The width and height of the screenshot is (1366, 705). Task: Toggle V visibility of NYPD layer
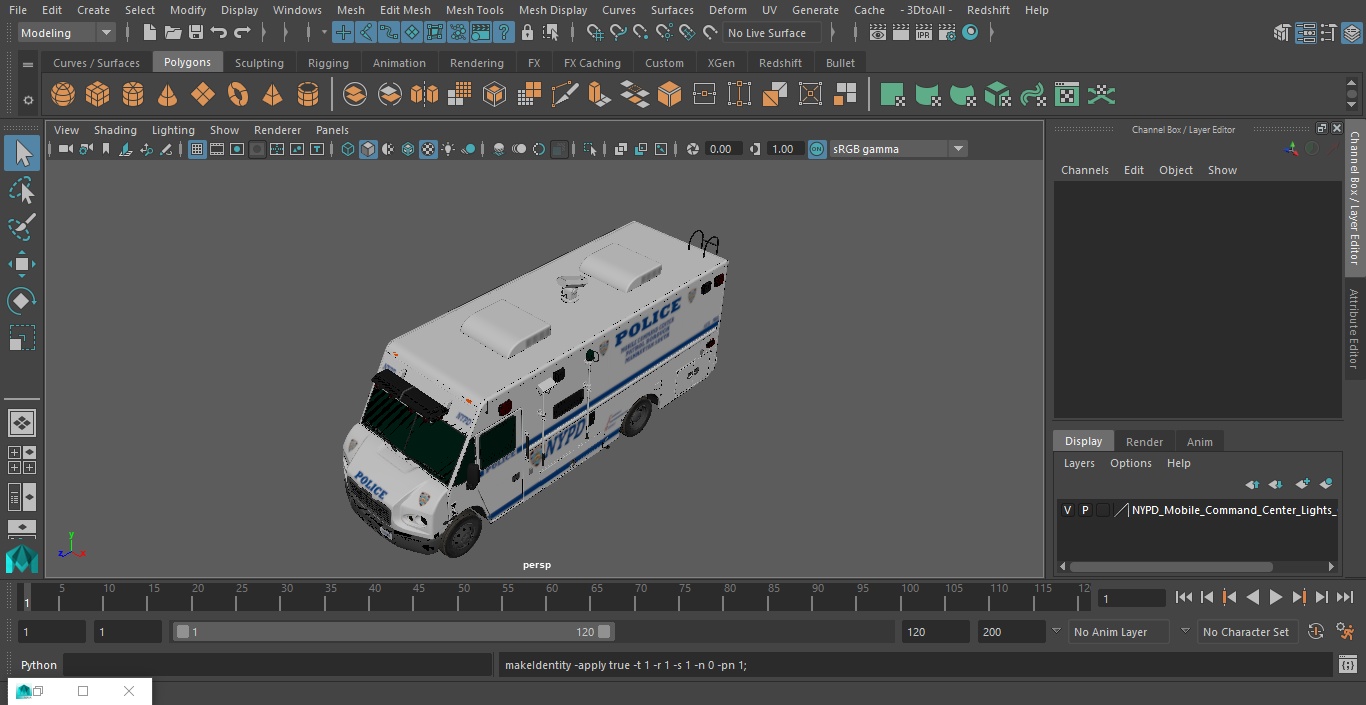click(1067, 510)
